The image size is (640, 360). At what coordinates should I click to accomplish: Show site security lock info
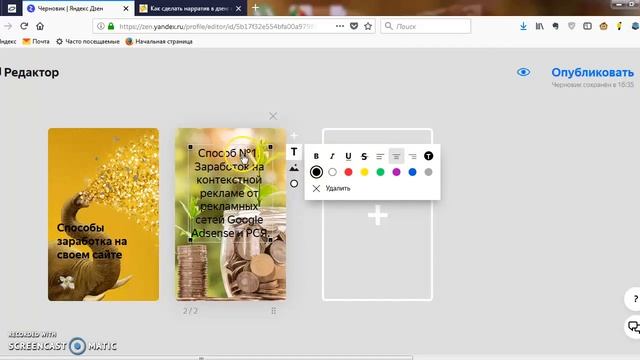point(111,26)
